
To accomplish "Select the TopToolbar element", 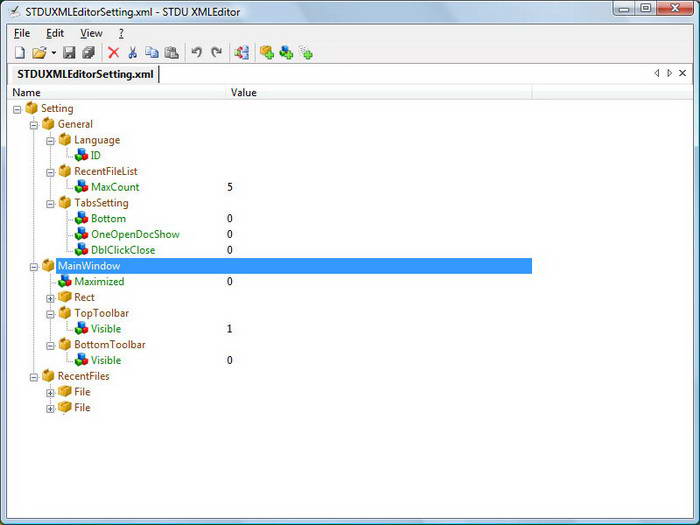I will pos(101,313).
